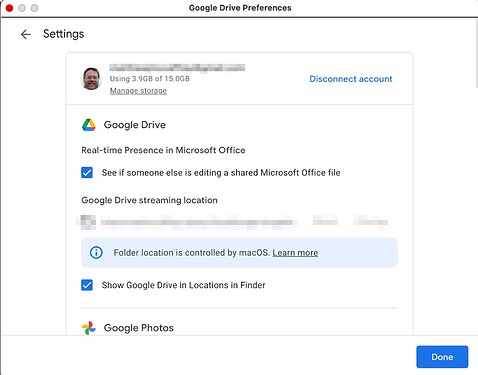
Task: Open the Manage storage link
Action: pyautogui.click(x=138, y=91)
